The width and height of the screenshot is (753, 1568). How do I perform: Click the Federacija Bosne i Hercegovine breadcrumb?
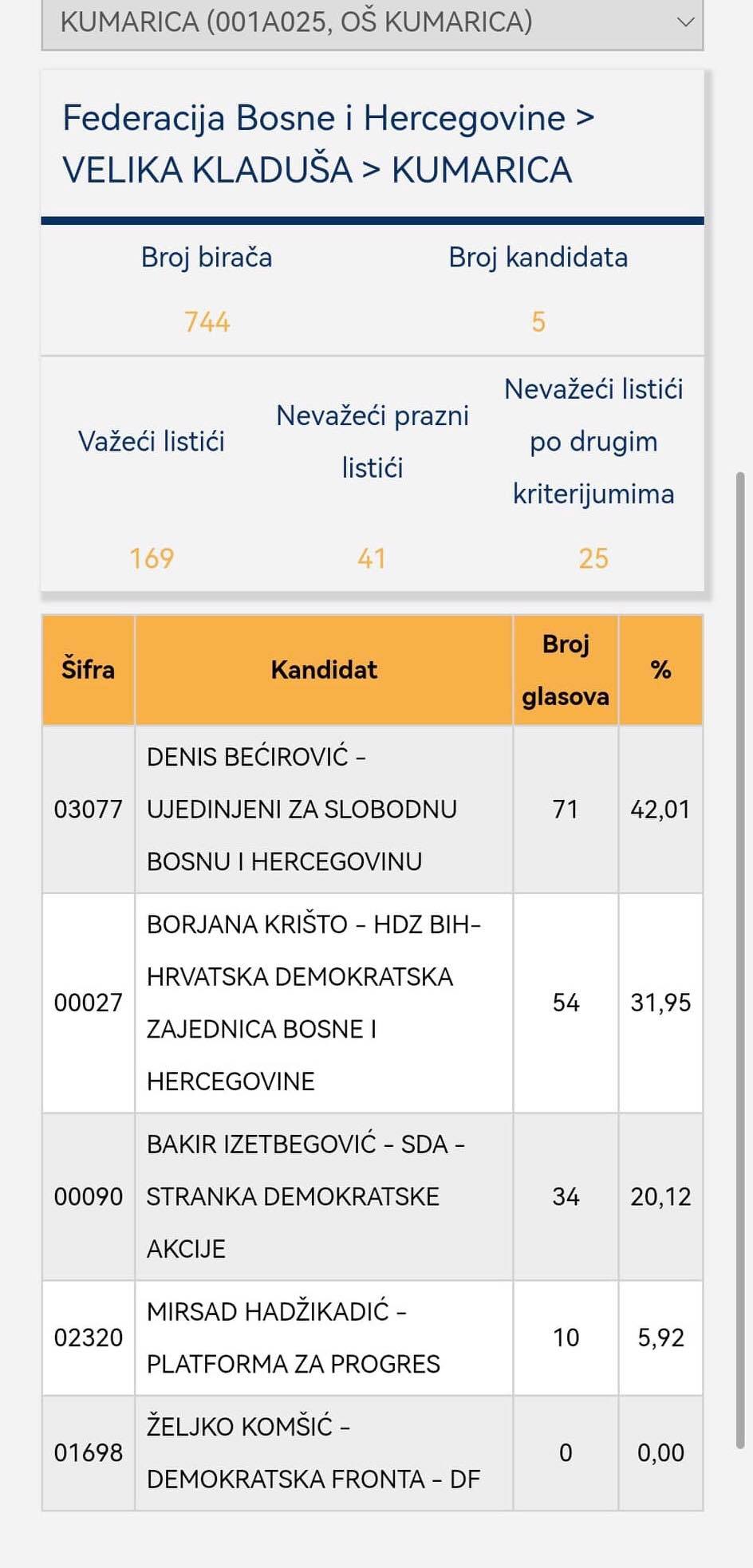point(313,118)
